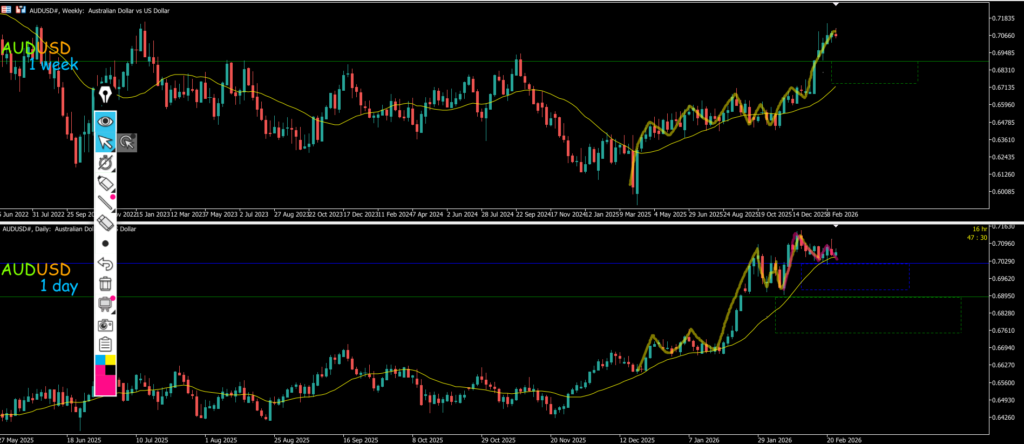1024x444 pixels.
Task: Click the black dot brush size
Action: (105, 243)
